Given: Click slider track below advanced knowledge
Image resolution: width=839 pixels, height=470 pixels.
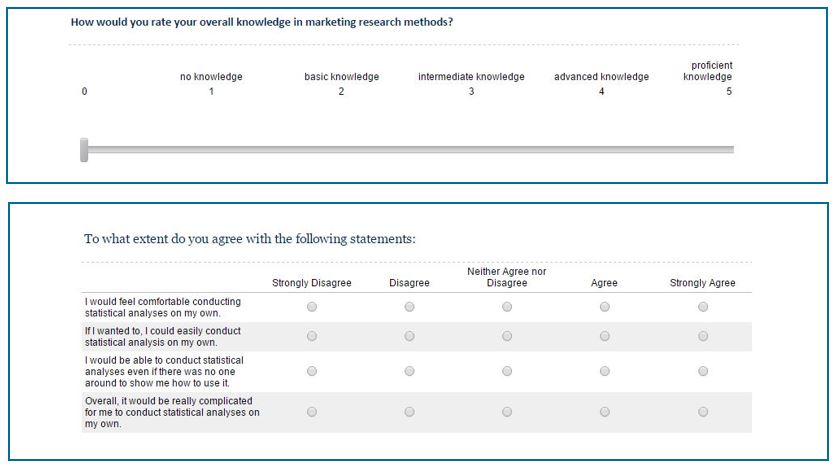Looking at the screenshot, I should (x=602, y=150).
